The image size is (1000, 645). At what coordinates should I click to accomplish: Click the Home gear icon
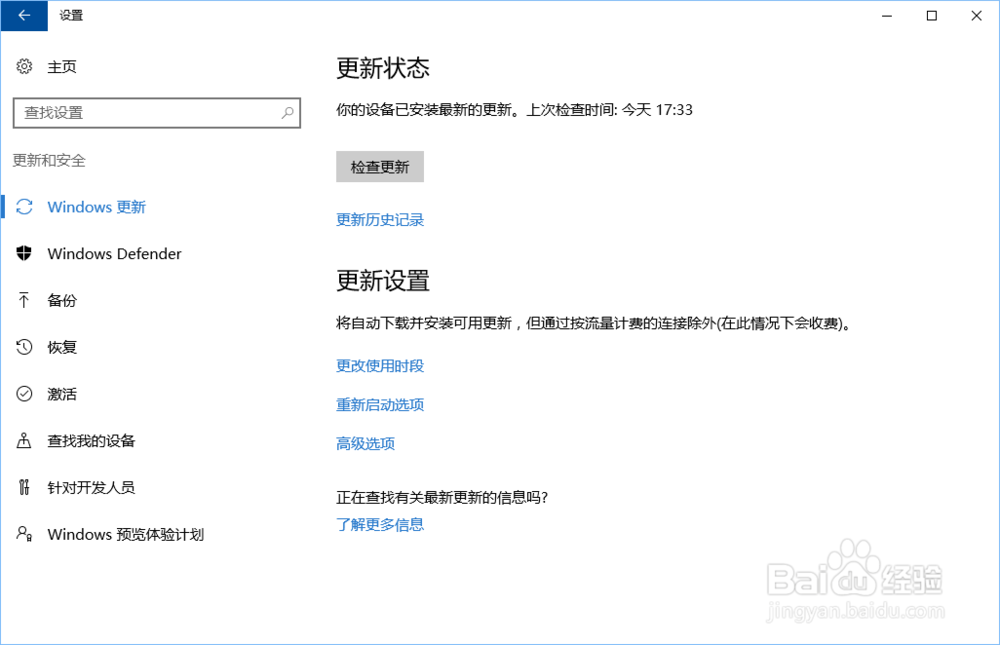(24, 66)
